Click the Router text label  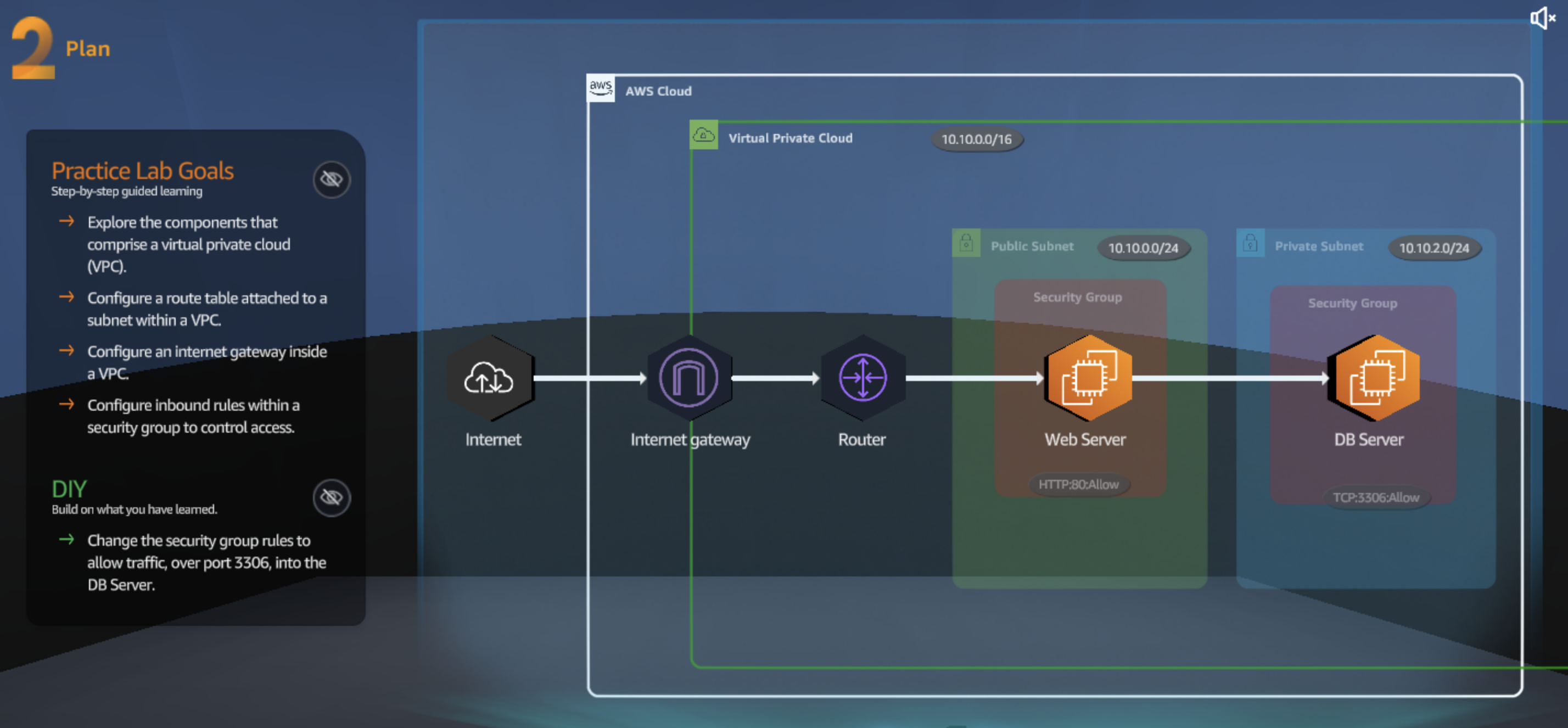coord(862,439)
